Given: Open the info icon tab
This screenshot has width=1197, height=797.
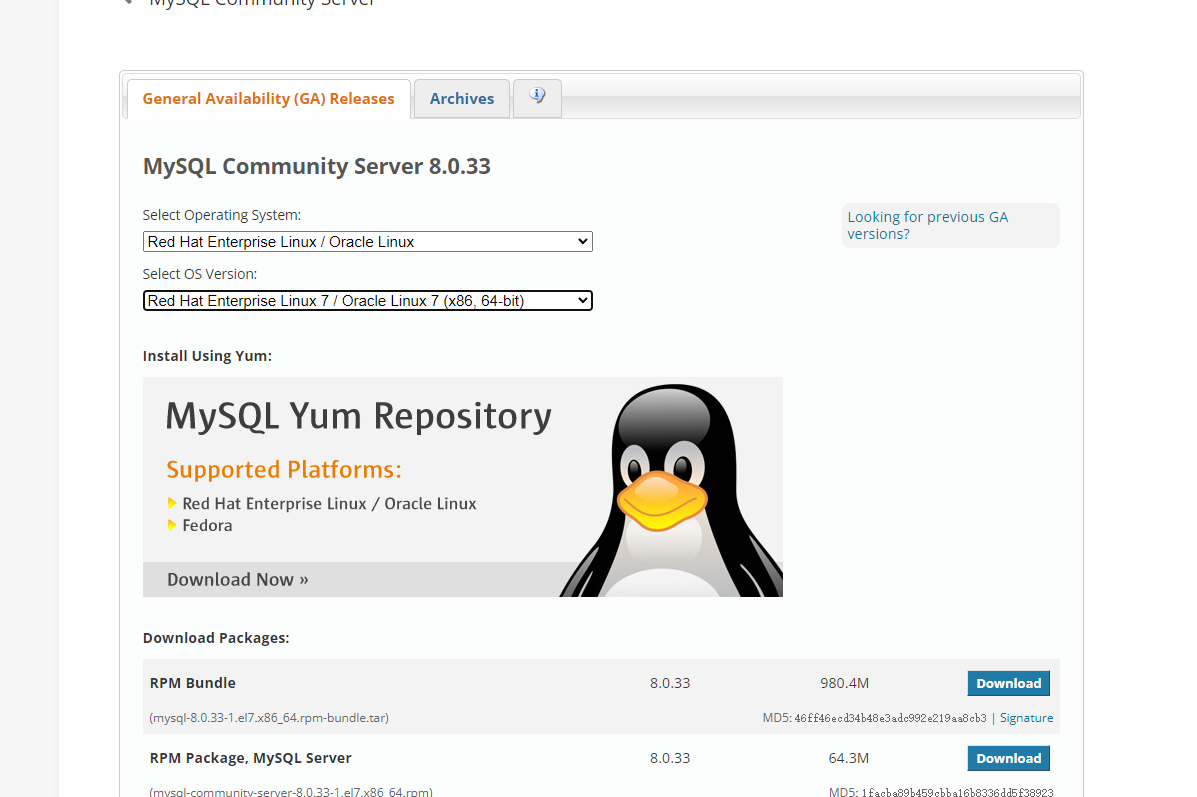Looking at the screenshot, I should click(537, 98).
